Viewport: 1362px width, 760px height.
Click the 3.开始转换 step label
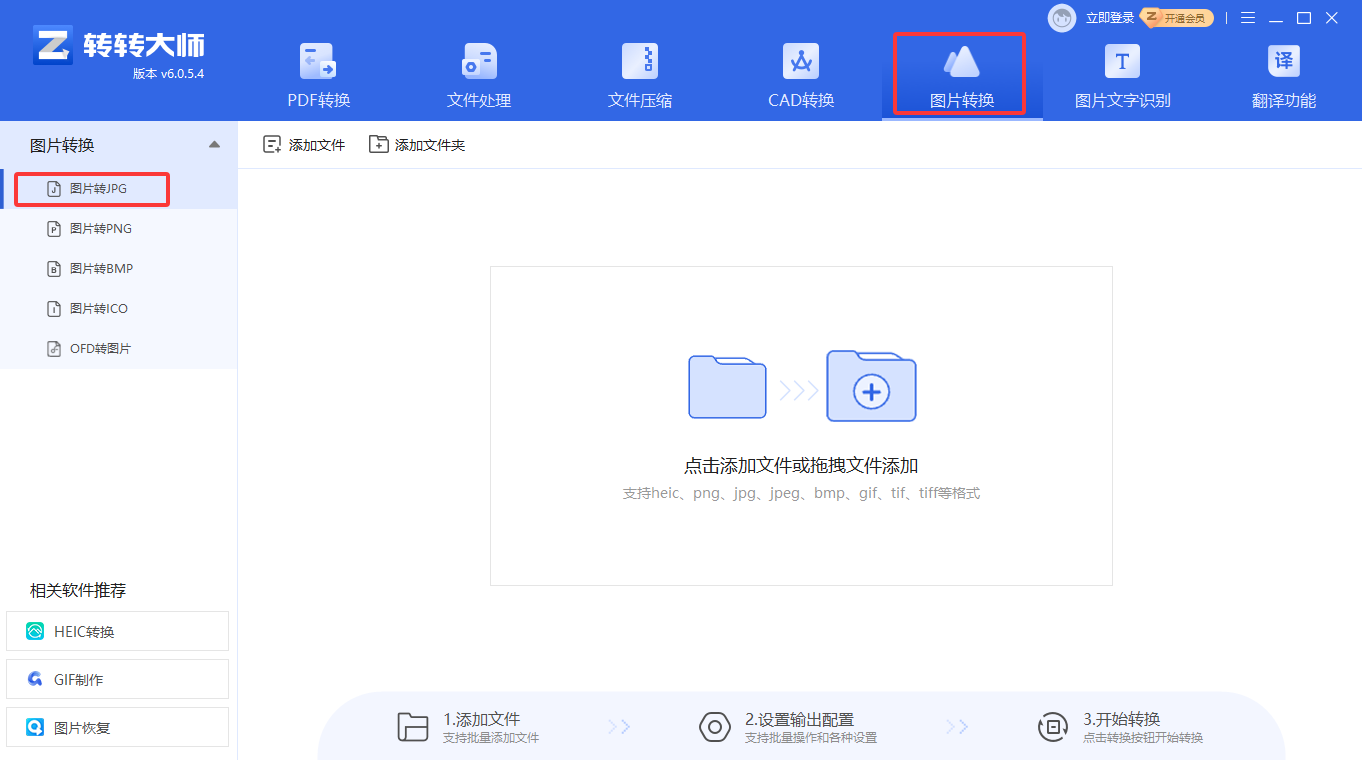click(x=1121, y=719)
